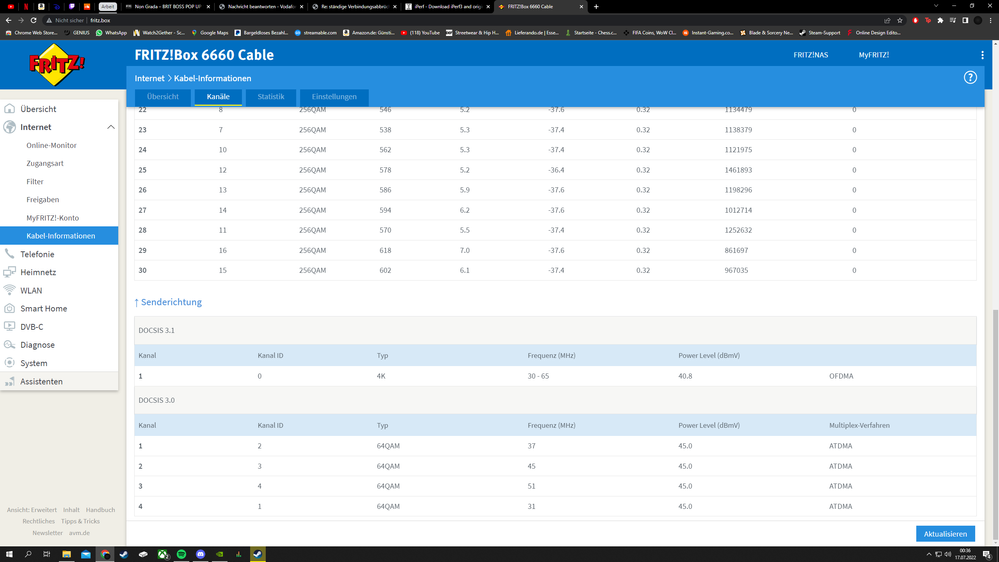Open the help question mark icon
The height and width of the screenshot is (562, 999).
pos(970,78)
